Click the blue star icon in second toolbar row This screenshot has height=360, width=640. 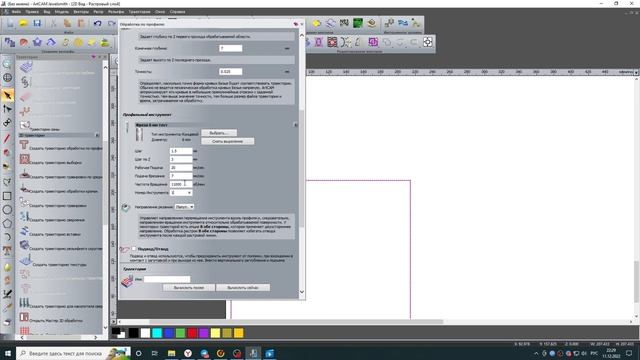point(37,42)
